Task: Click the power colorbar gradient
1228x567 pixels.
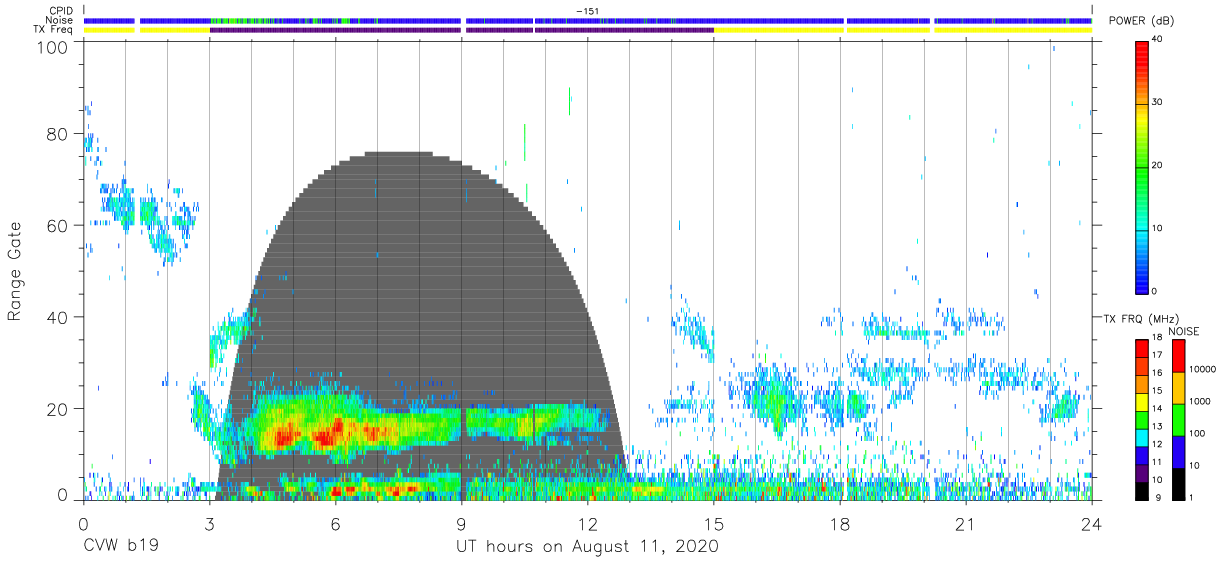Action: (x=1142, y=168)
